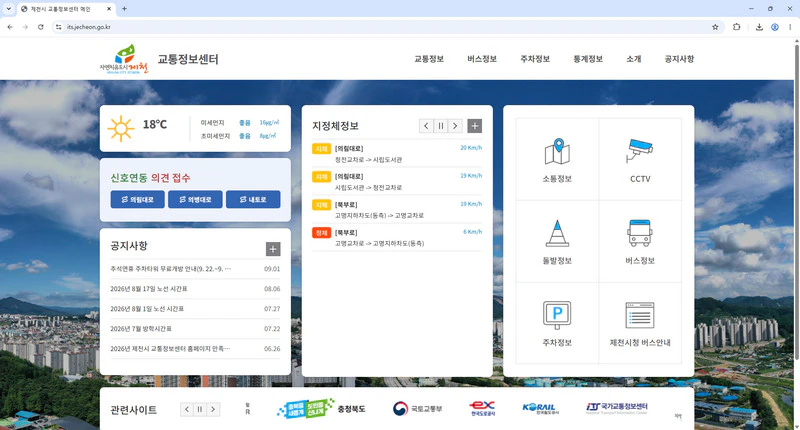Bookmark this page with star icon
The height and width of the screenshot is (430, 800).
[715, 27]
